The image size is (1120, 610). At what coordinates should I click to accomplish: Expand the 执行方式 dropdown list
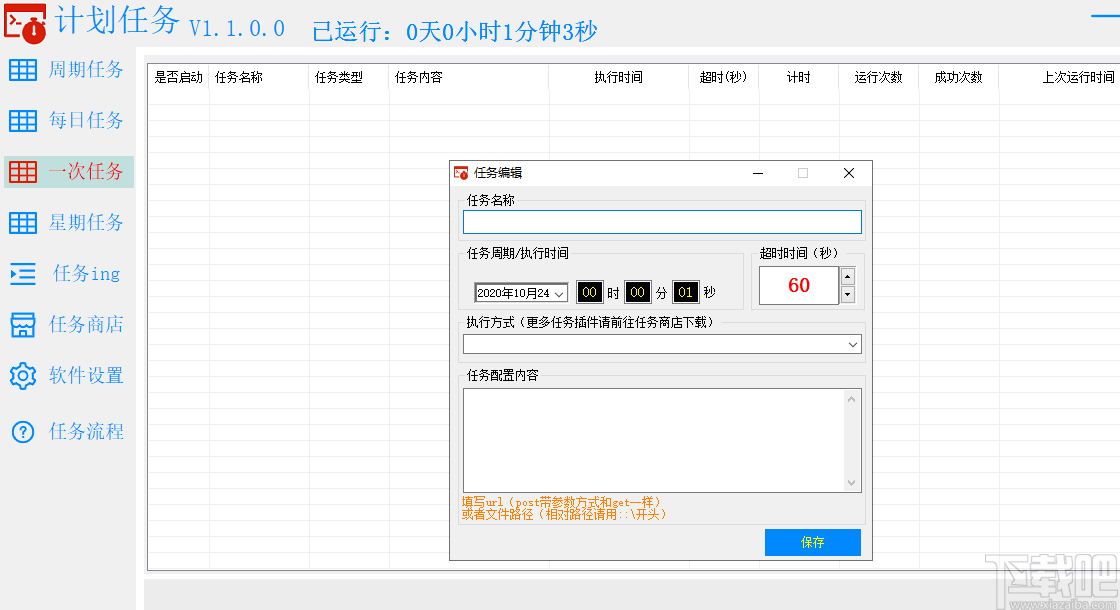[854, 343]
